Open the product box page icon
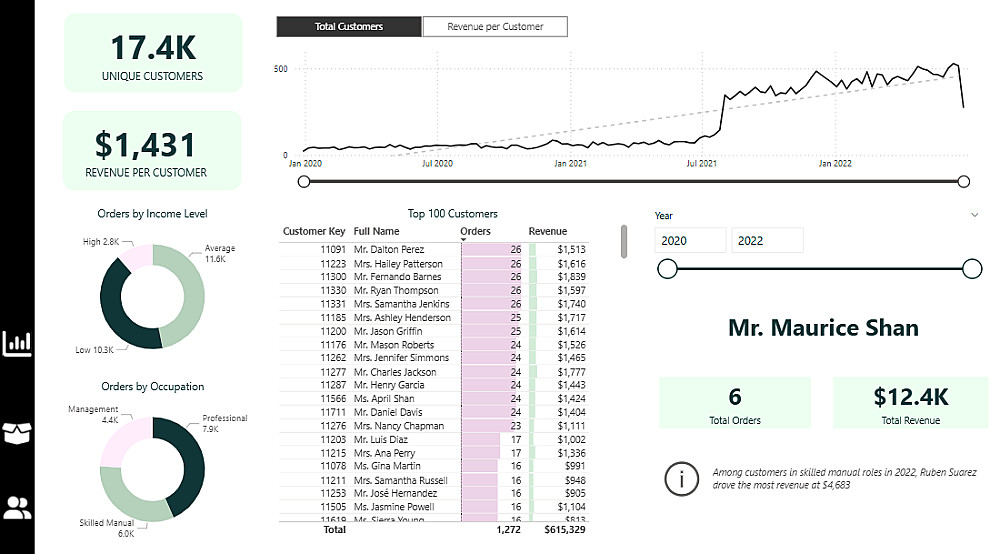 click(18, 433)
